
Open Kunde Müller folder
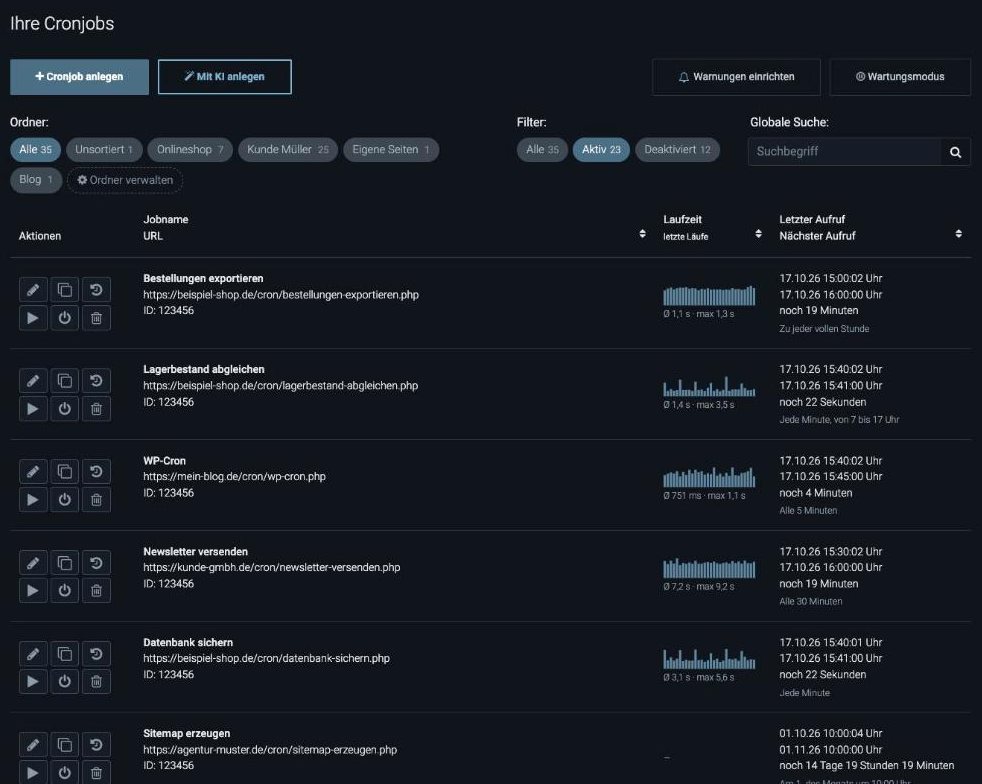[x=287, y=150]
